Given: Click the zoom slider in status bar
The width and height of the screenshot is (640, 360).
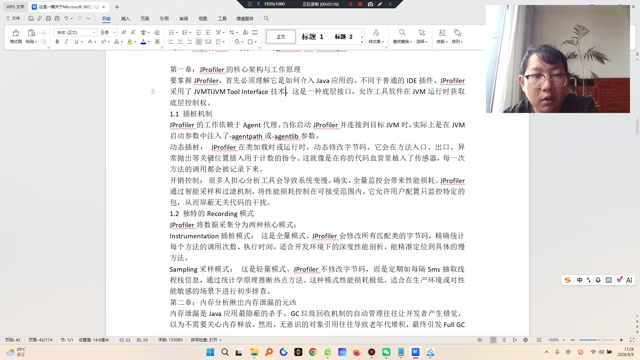Looking at the screenshot, I should tap(596, 340).
